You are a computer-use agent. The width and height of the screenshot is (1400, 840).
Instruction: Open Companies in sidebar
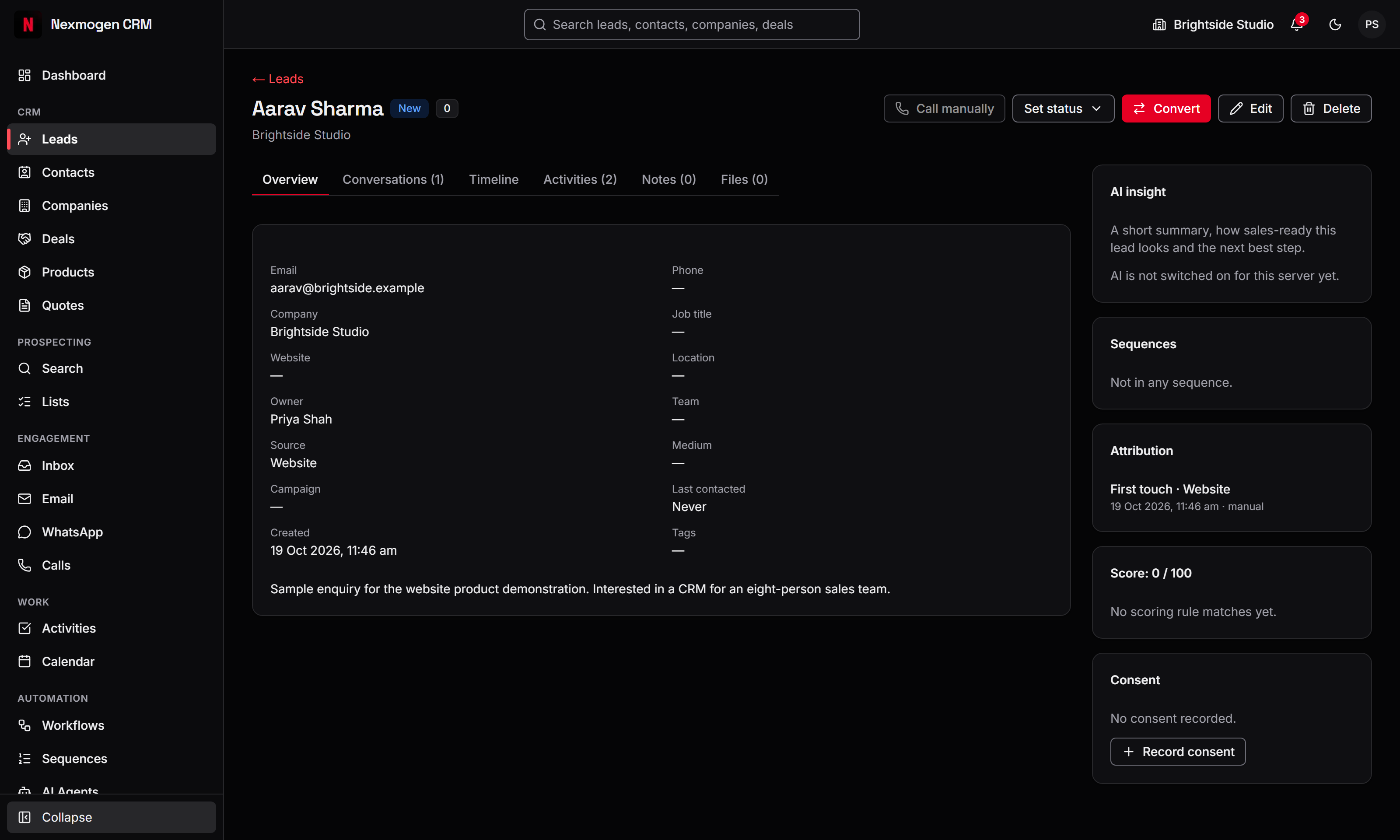[x=111, y=206]
